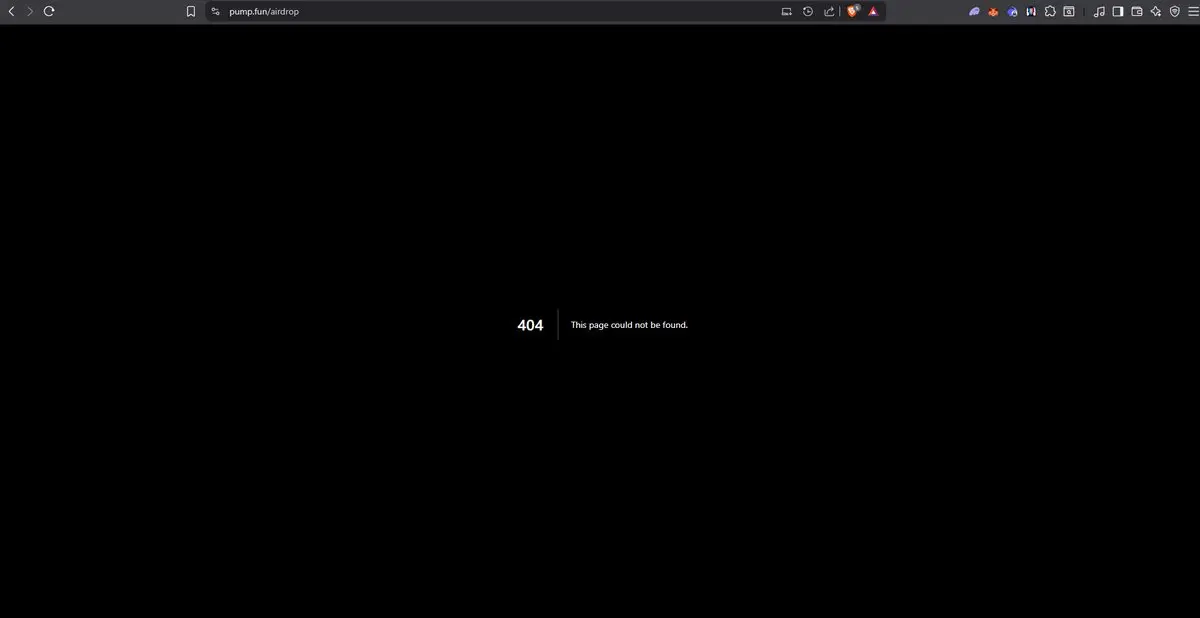Open the Brave Rewards triangle icon
This screenshot has width=1200, height=618.
coord(873,11)
